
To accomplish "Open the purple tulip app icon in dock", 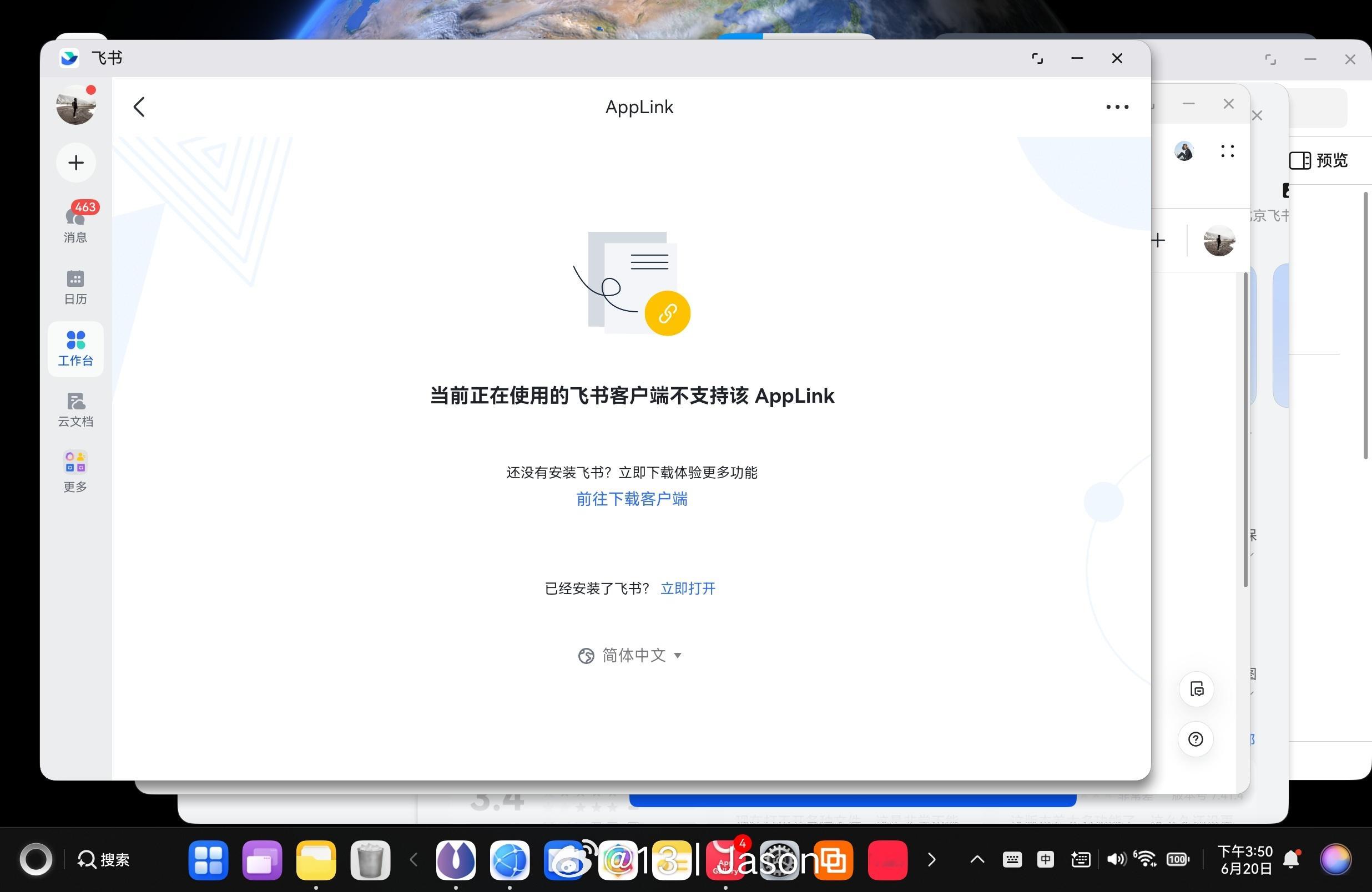I will (x=456, y=860).
